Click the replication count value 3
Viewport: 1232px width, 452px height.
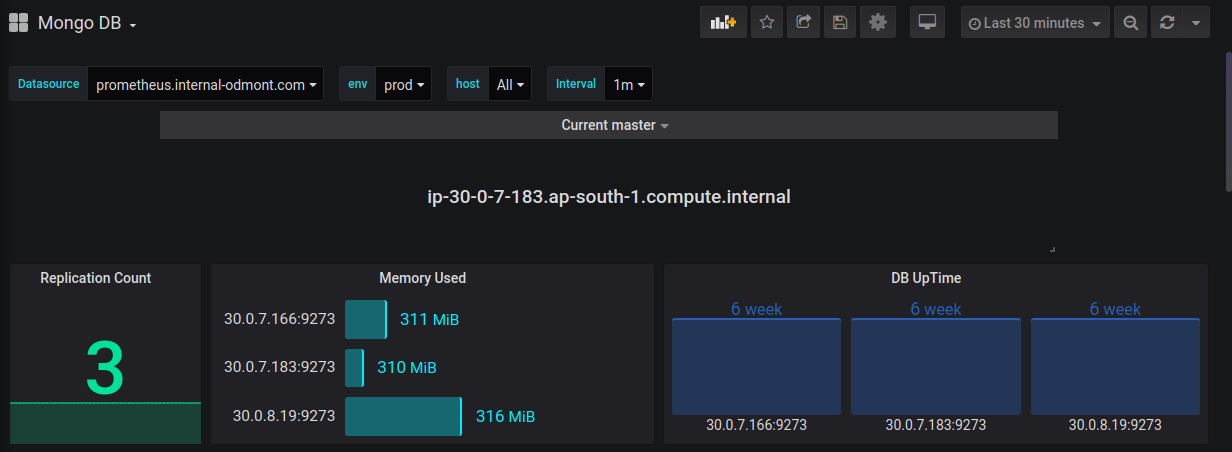105,368
